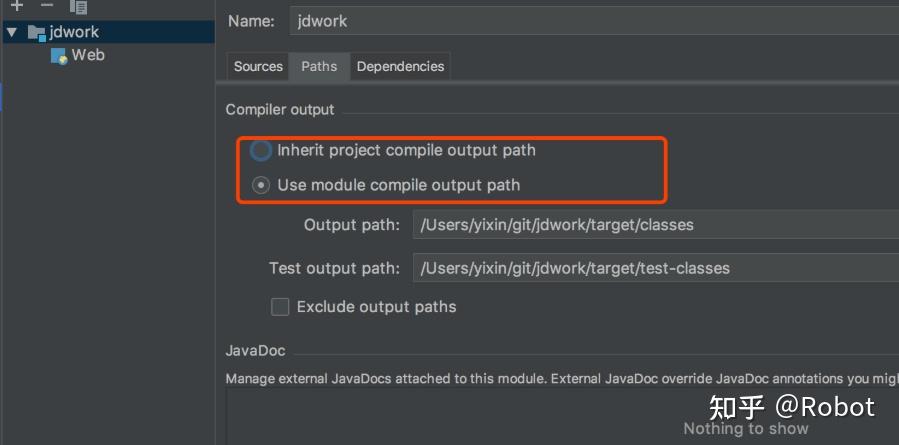The height and width of the screenshot is (445, 899).
Task: Switch to the Sources tab
Action: point(258,66)
